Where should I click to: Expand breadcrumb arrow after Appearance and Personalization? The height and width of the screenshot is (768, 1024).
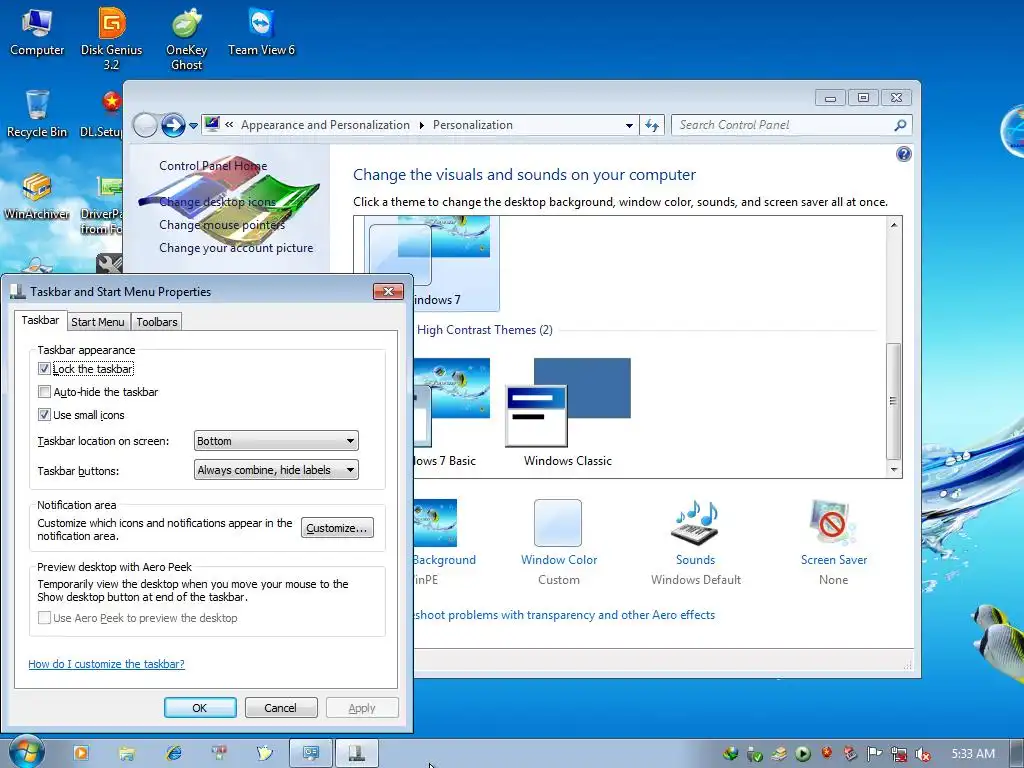pos(421,125)
